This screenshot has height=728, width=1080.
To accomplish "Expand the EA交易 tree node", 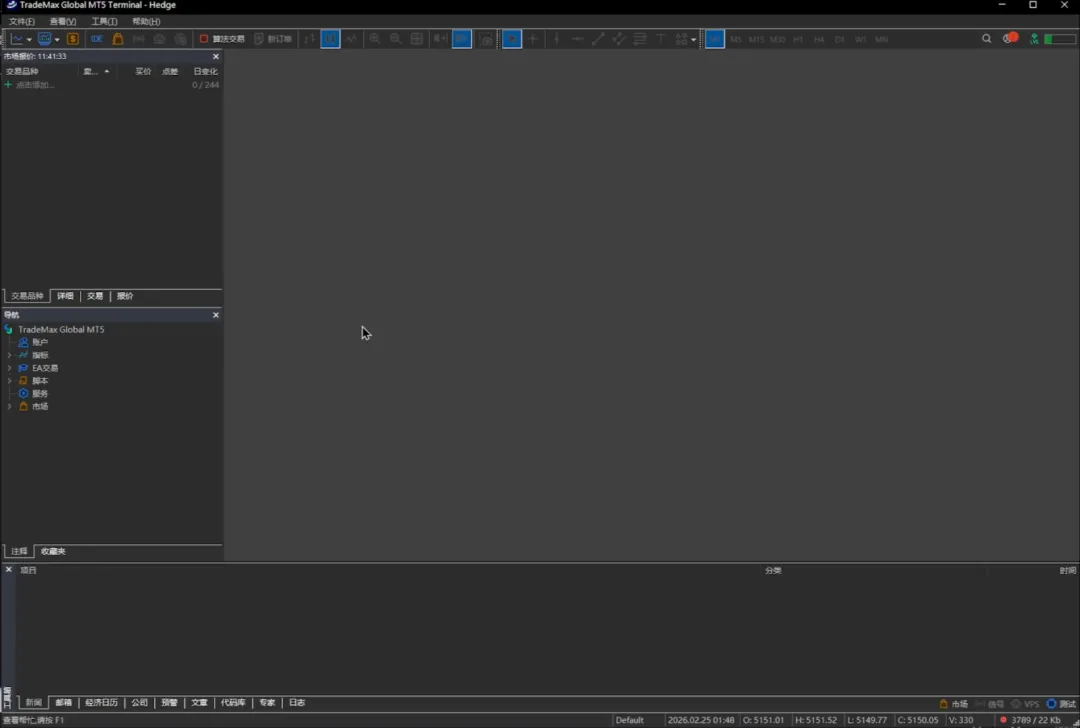I will [10, 368].
